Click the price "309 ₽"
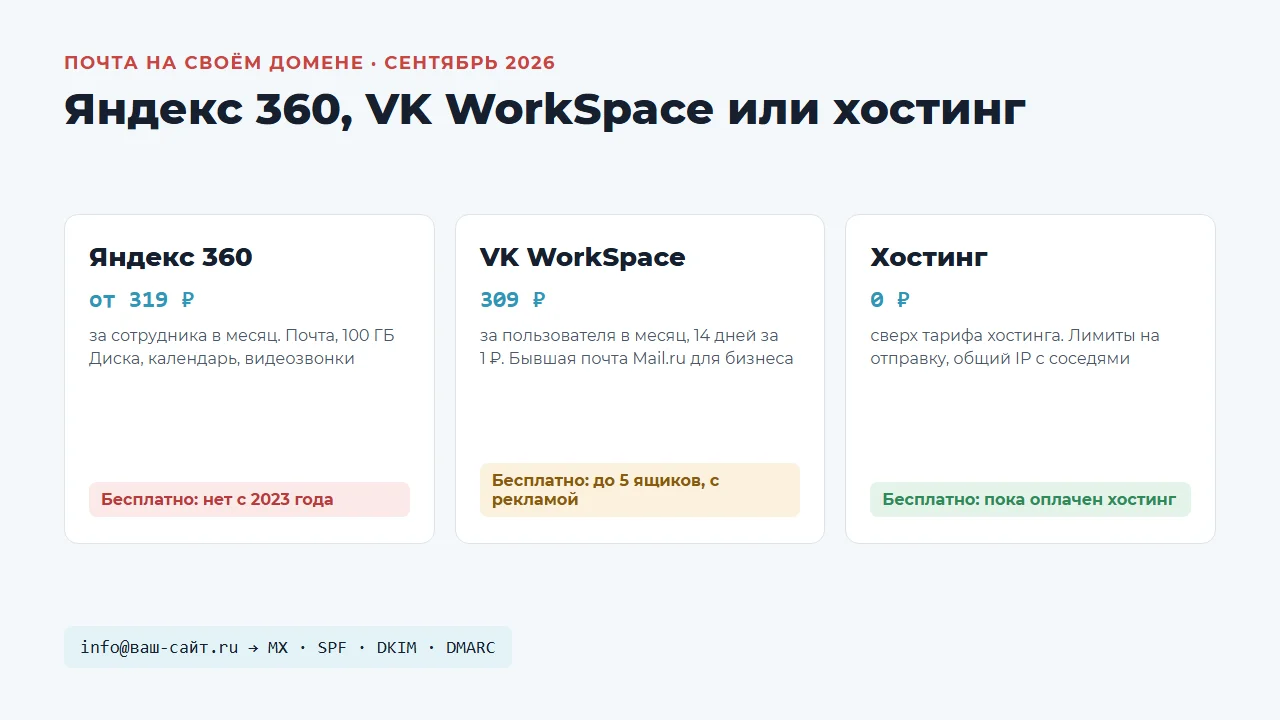The height and width of the screenshot is (720, 1280). click(513, 300)
